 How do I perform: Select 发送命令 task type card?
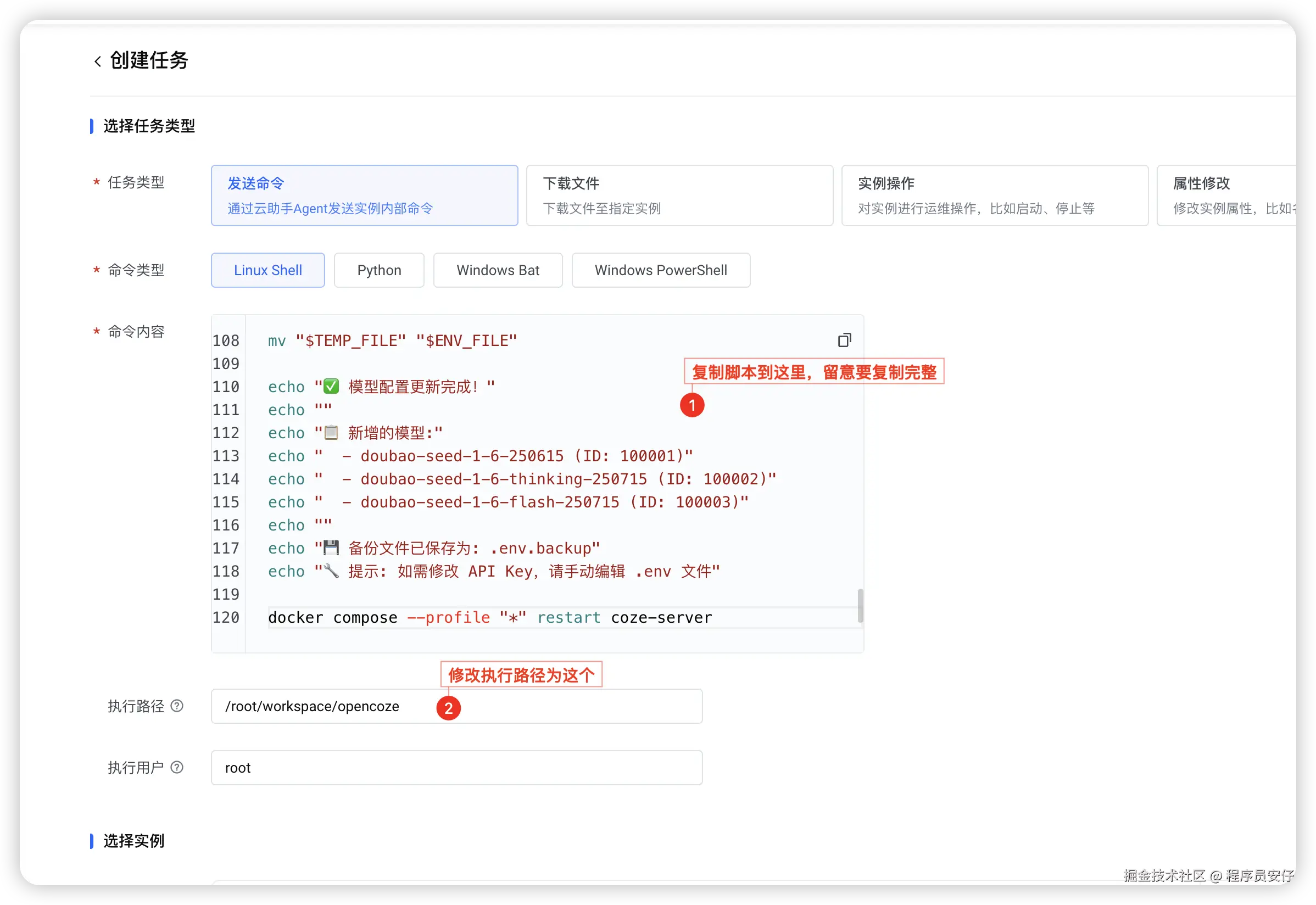364,195
